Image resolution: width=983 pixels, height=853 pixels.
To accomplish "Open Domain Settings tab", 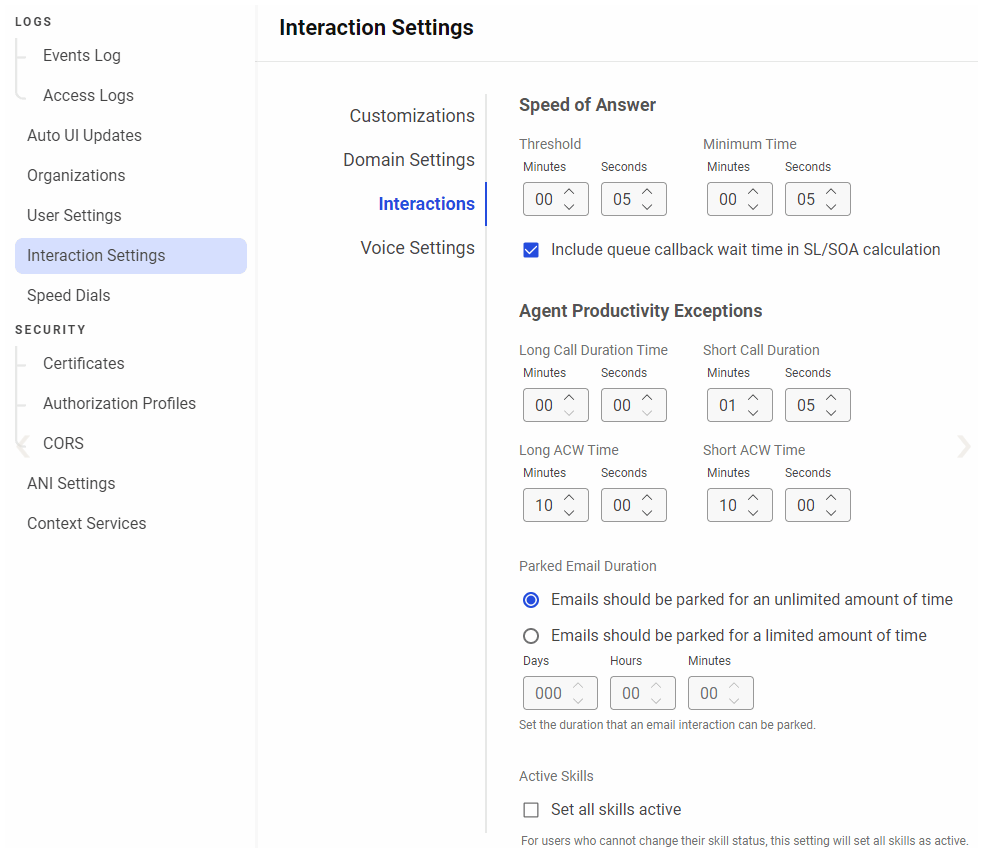I will click(409, 160).
